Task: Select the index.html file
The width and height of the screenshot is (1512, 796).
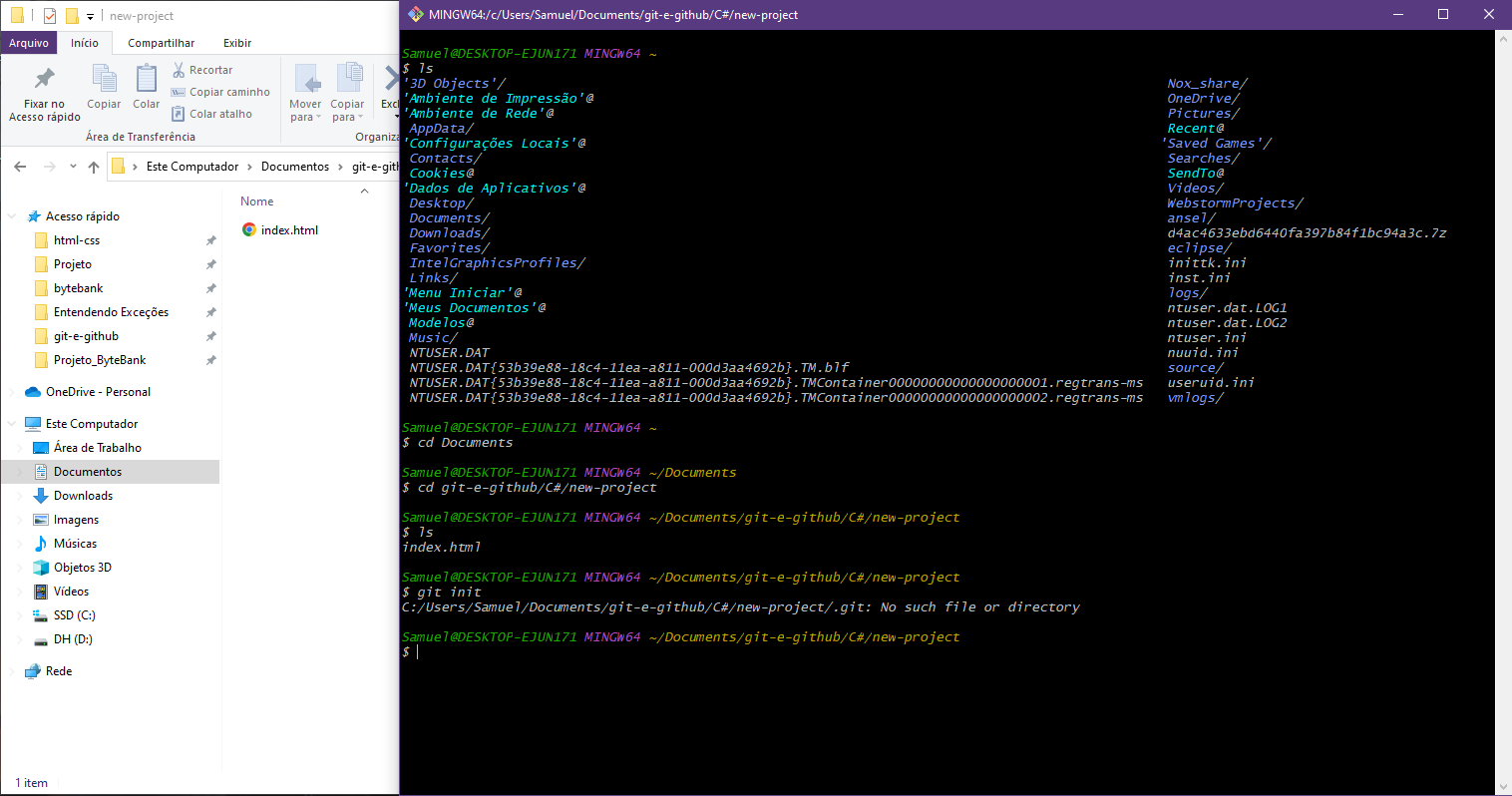Action: point(289,230)
